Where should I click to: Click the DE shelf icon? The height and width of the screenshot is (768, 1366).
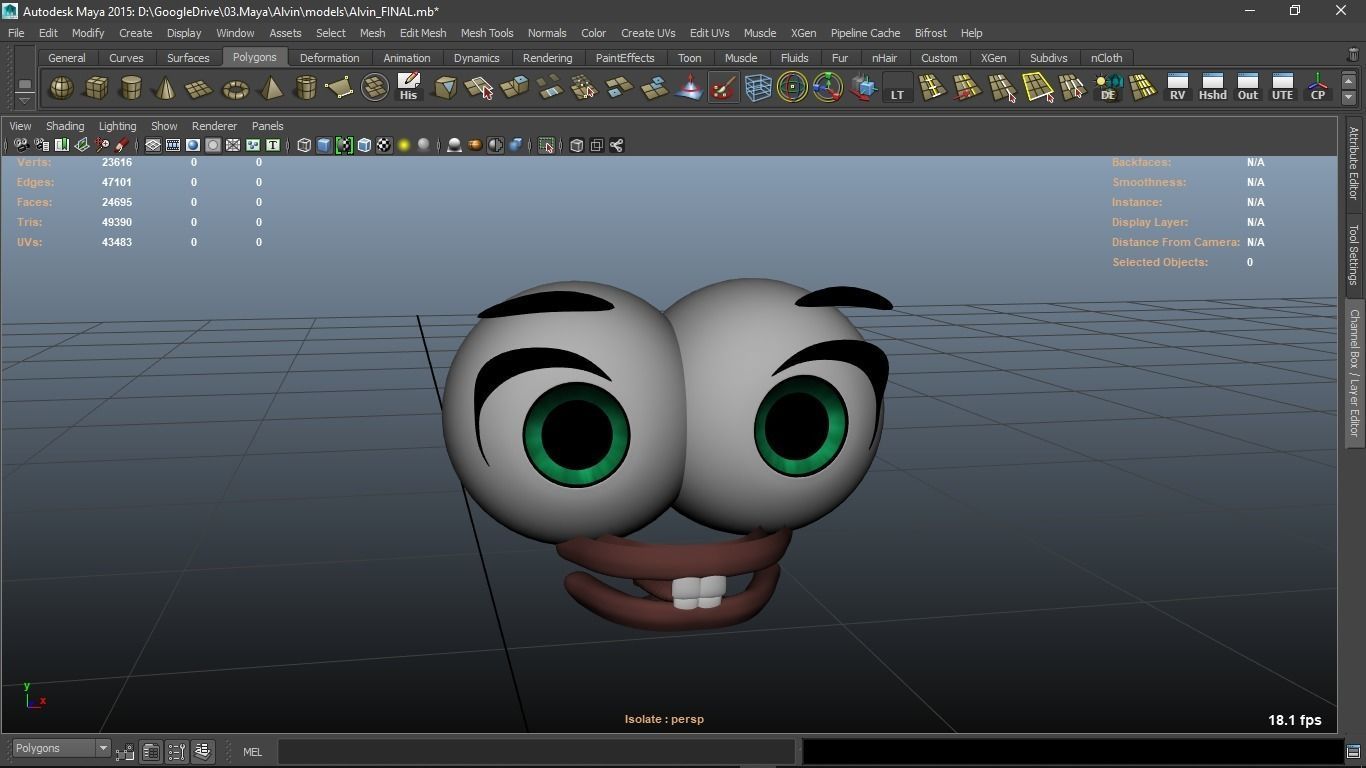coord(1108,88)
